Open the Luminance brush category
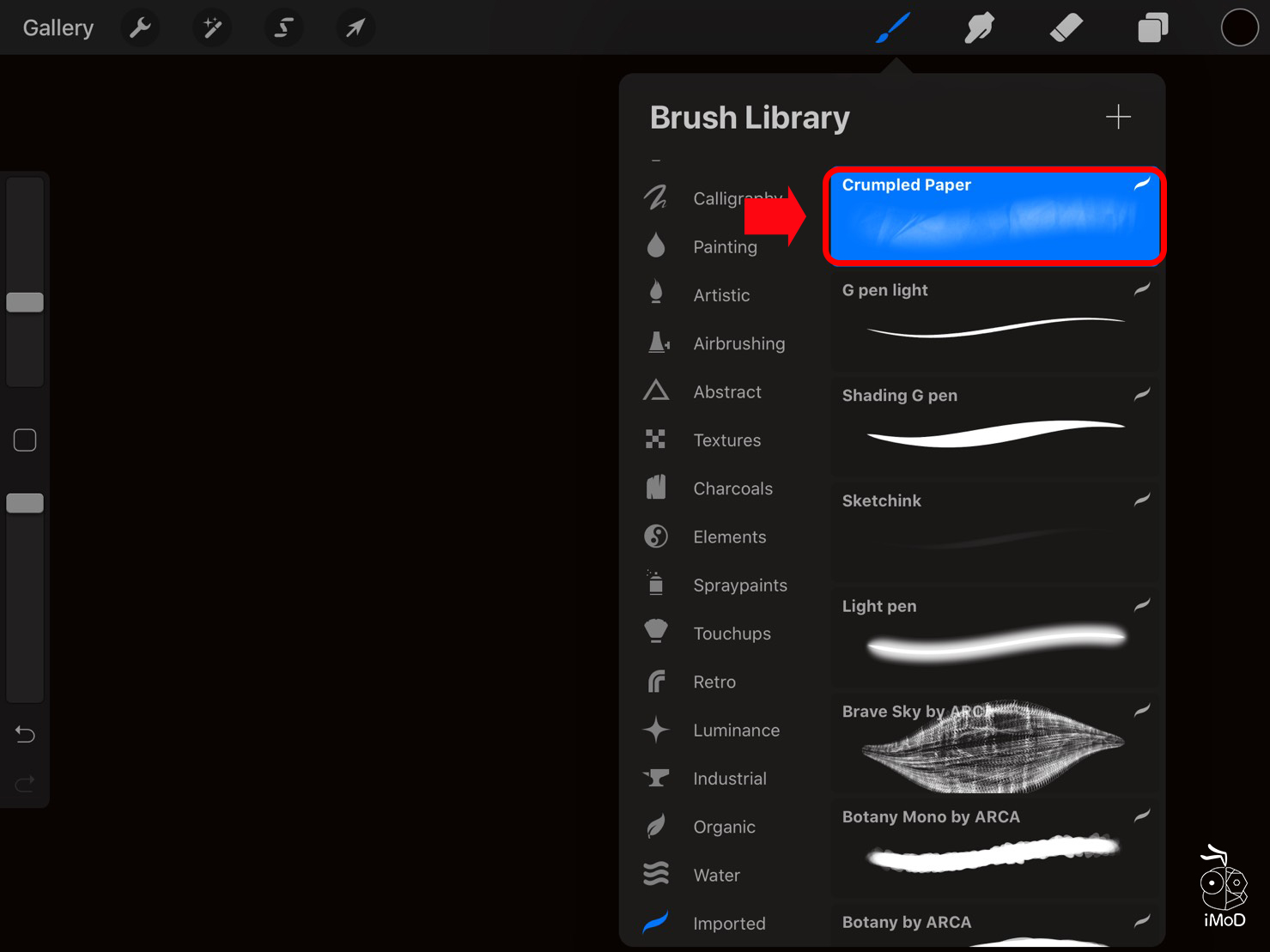Screen dimensions: 1270x952 (x=736, y=730)
